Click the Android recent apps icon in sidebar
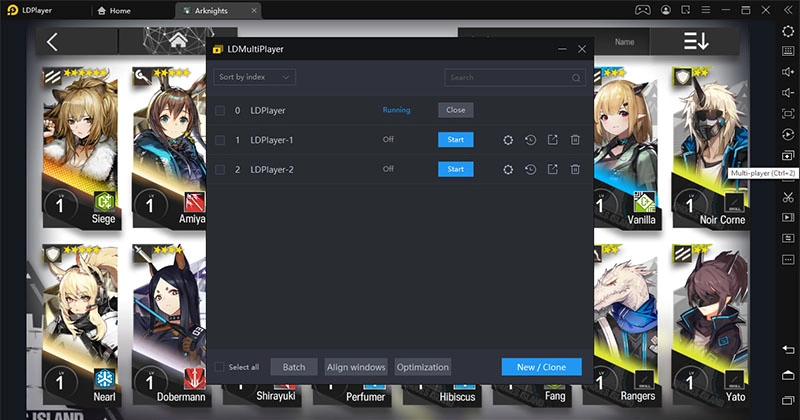 click(x=788, y=401)
